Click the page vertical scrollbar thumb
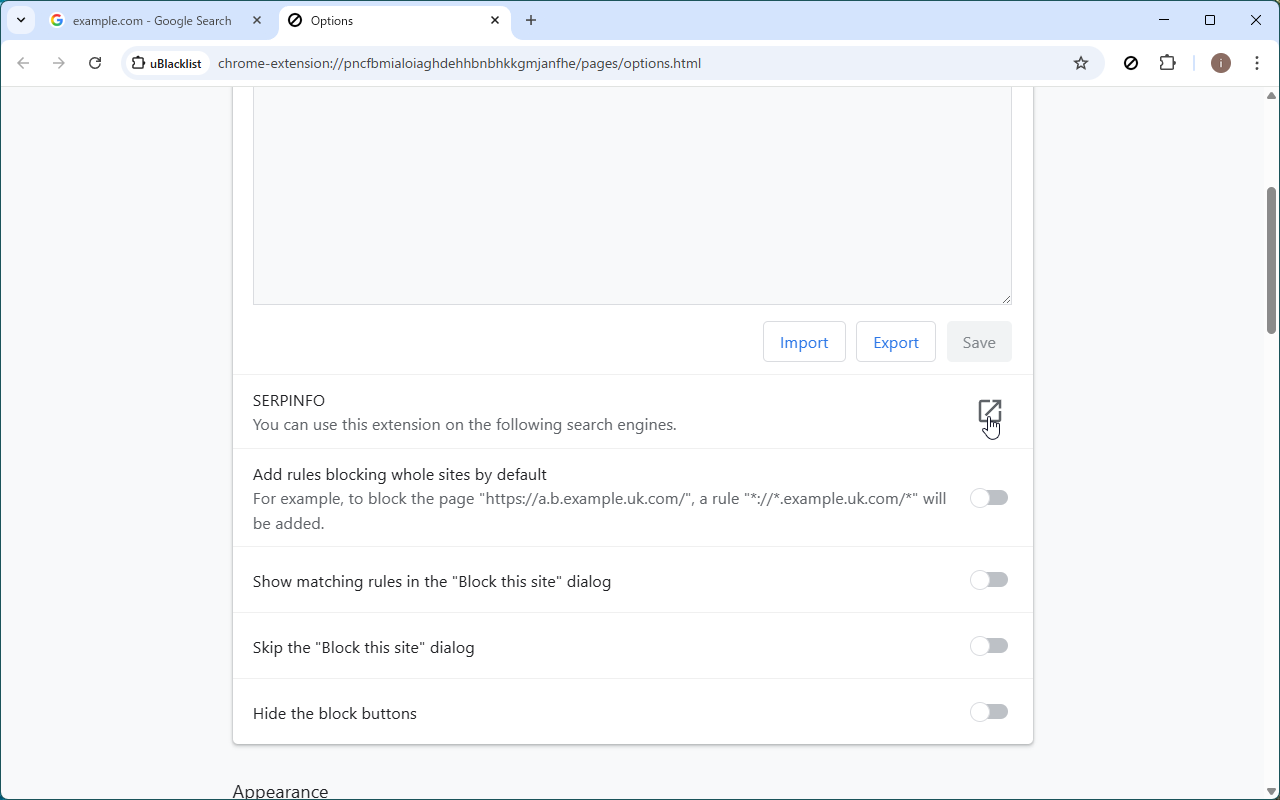This screenshot has height=800, width=1280. 1271,260
